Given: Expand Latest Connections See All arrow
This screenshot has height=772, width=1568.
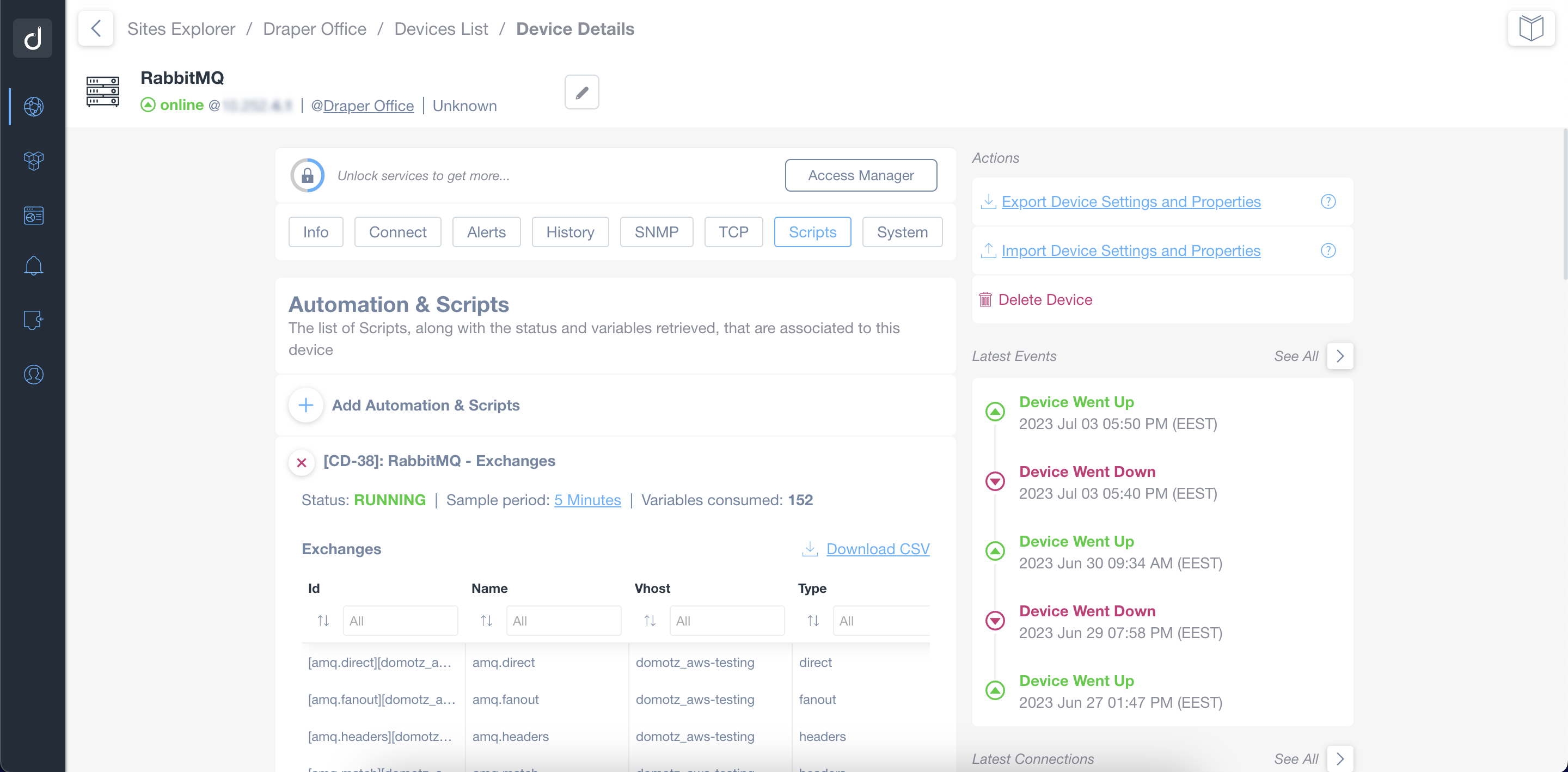Looking at the screenshot, I should 1340,758.
